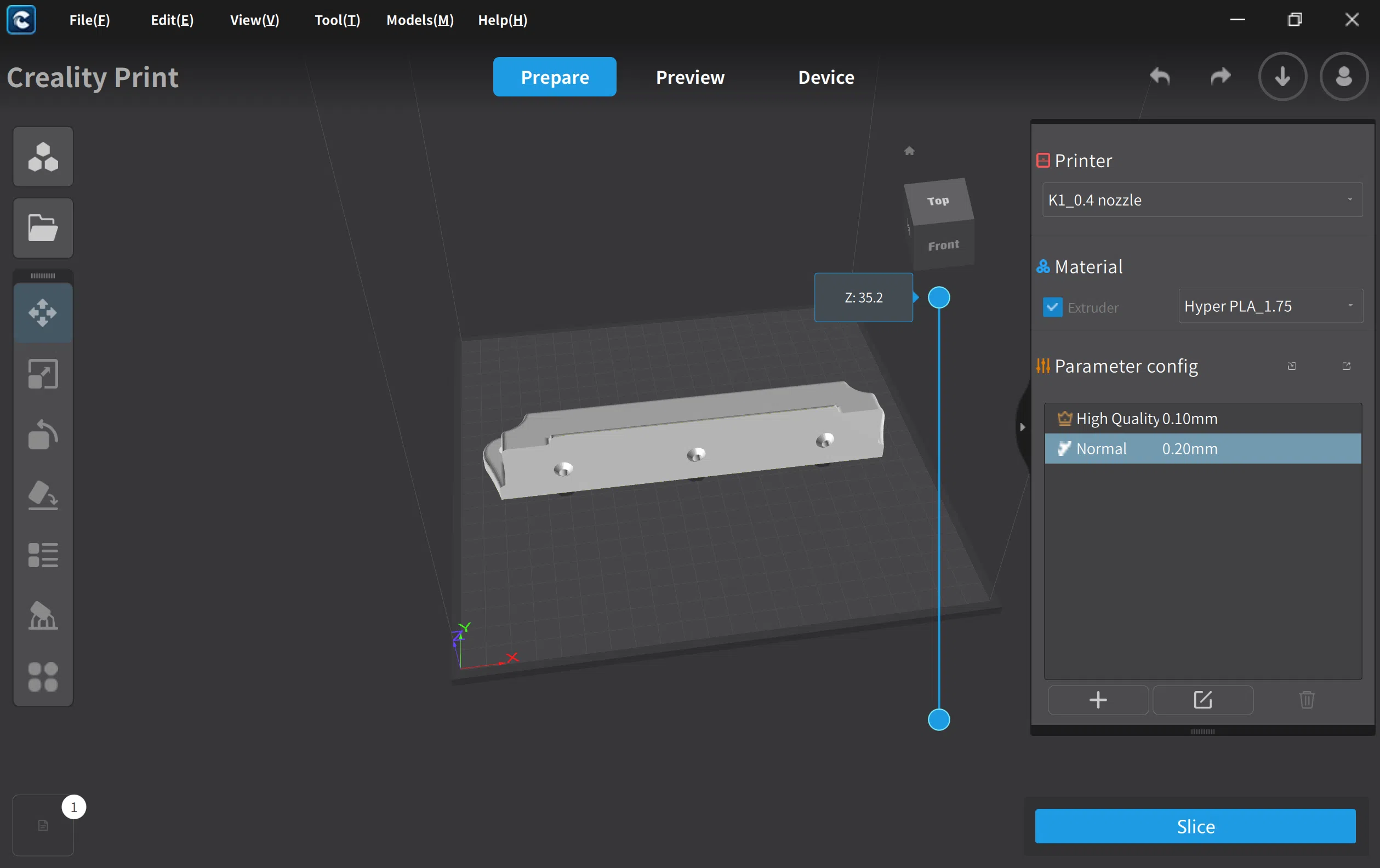The image size is (1380, 868).
Task: Click the Z: 35.2 height field
Action: tap(864, 298)
